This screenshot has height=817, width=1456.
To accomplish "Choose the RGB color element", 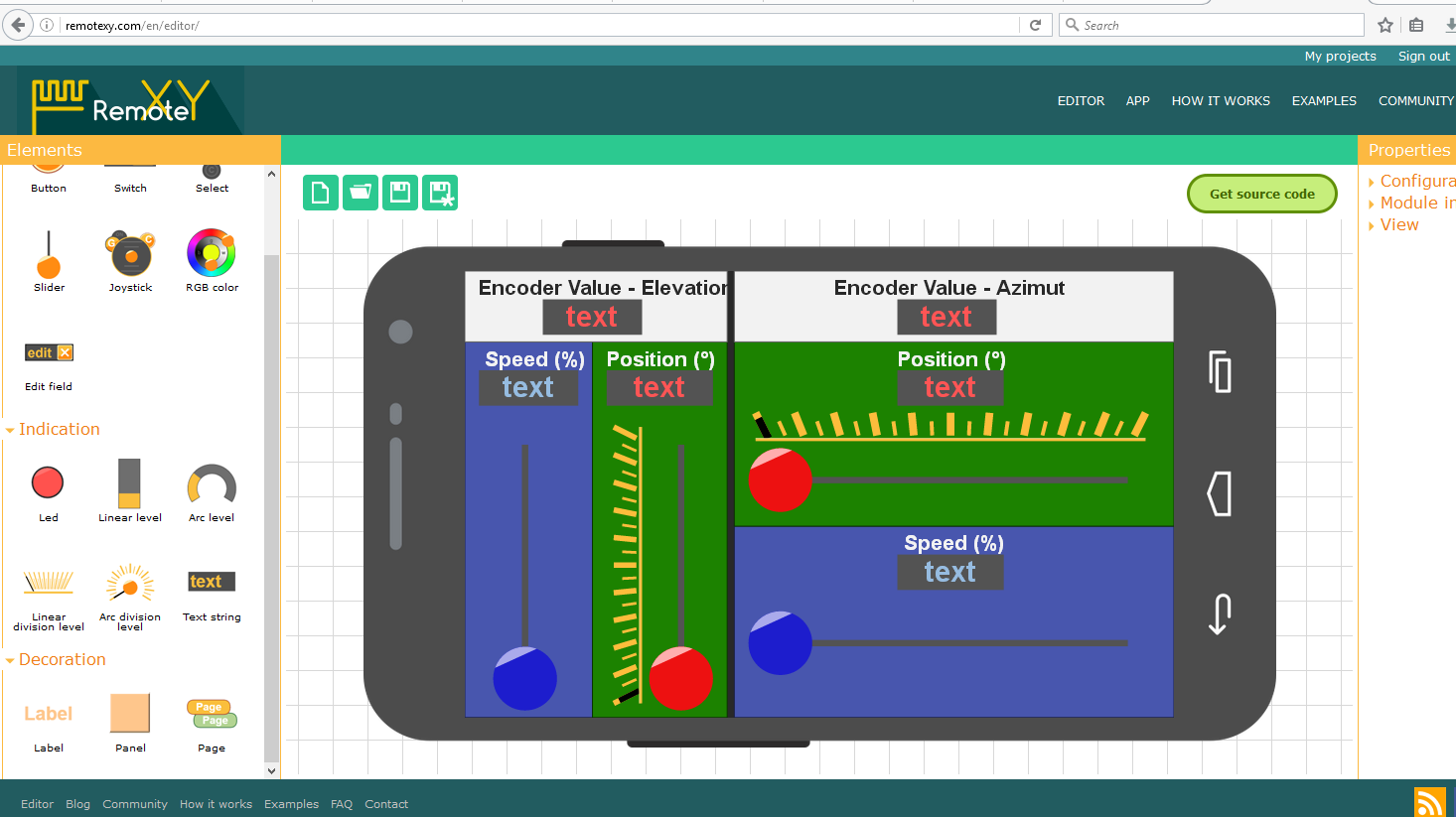I will [x=211, y=260].
